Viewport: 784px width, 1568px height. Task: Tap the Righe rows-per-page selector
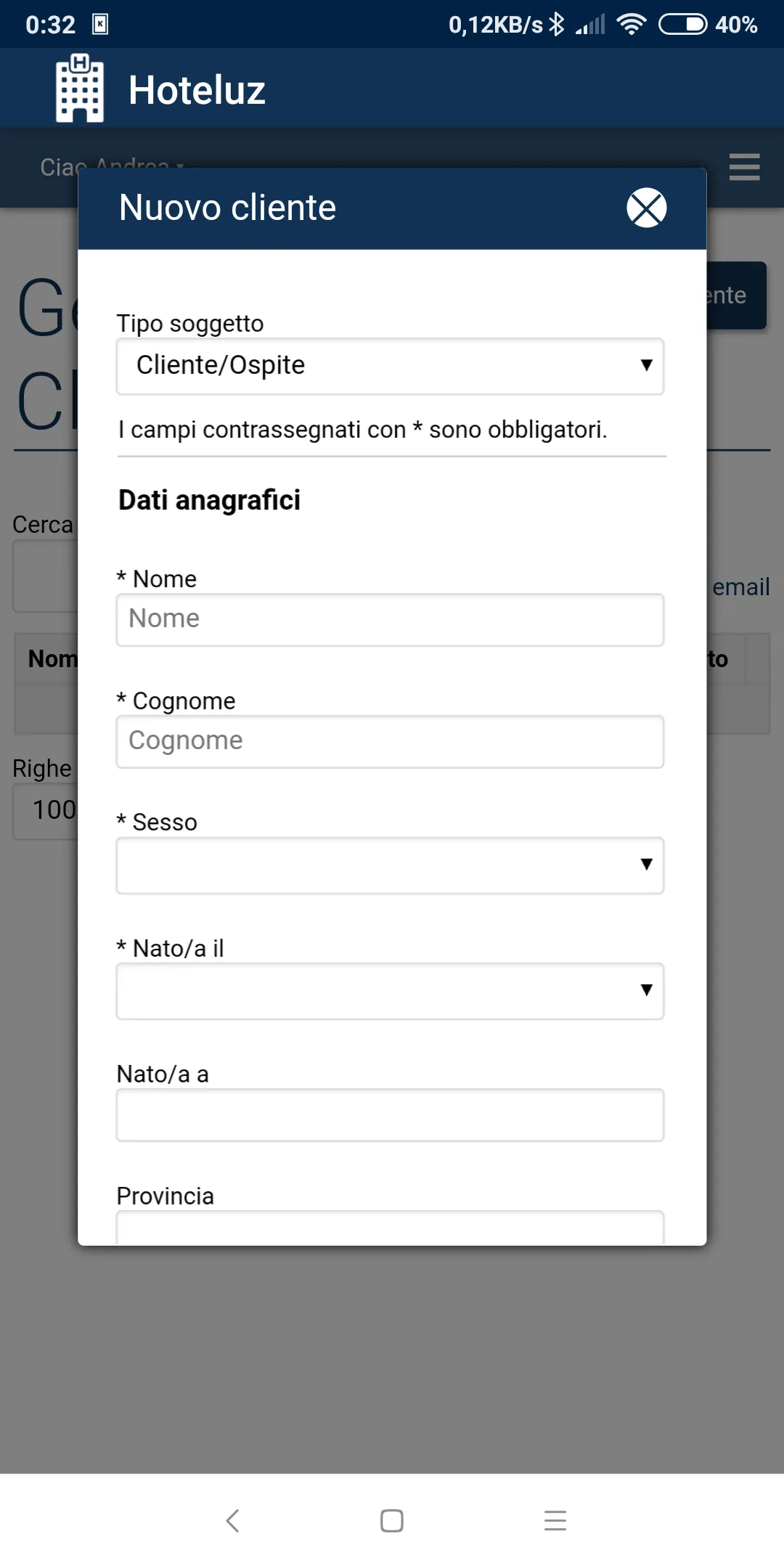click(45, 810)
